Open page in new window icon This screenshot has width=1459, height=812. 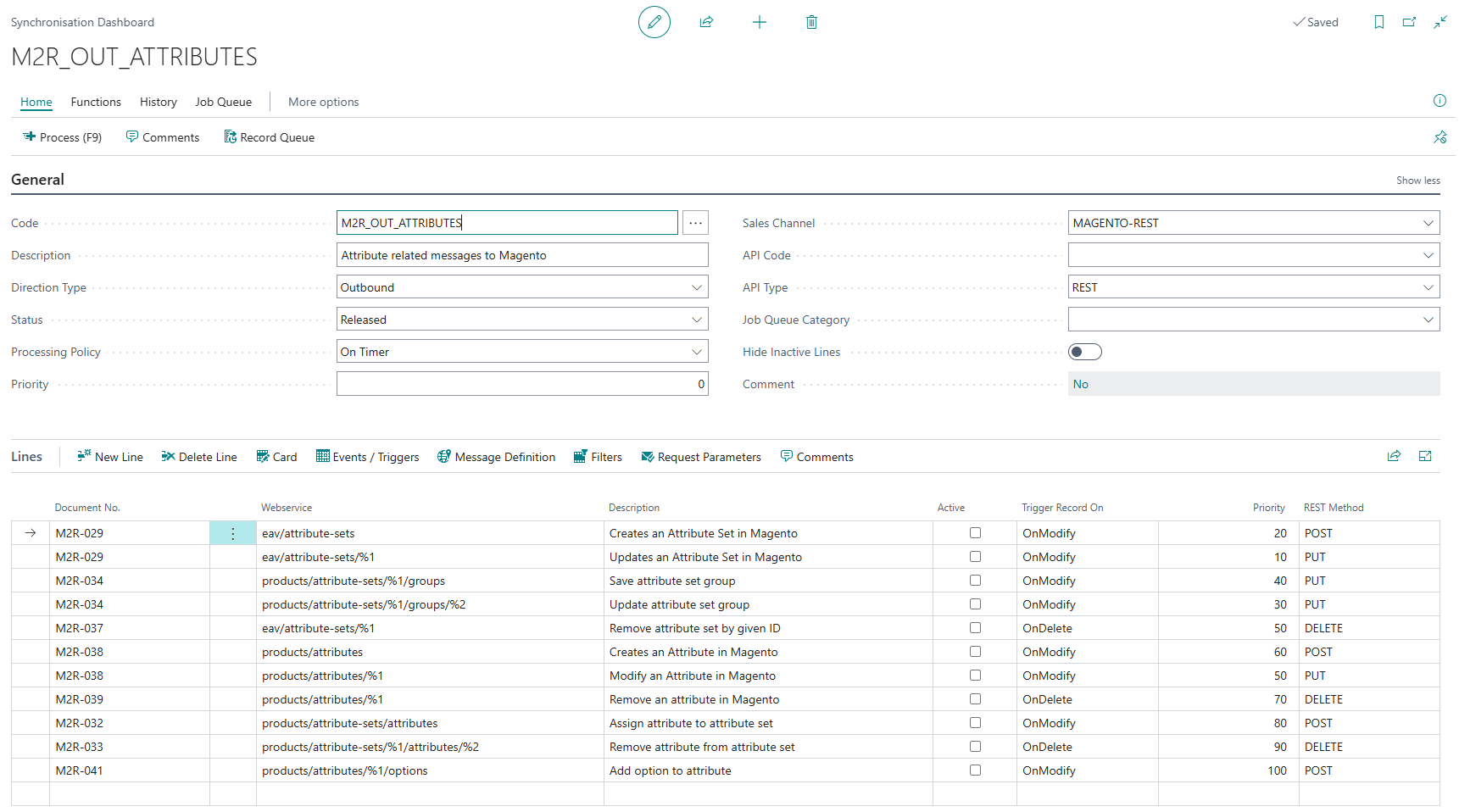[1409, 22]
